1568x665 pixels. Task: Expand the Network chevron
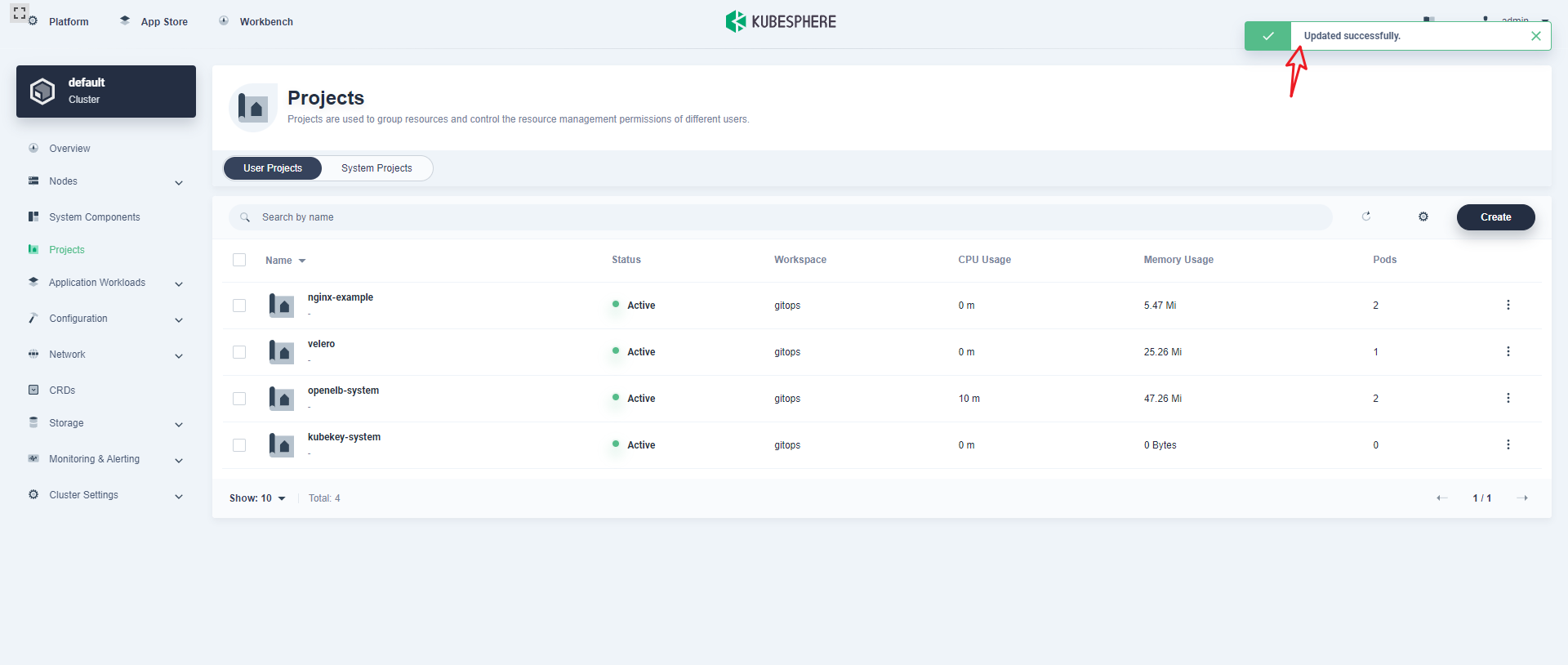coord(179,355)
